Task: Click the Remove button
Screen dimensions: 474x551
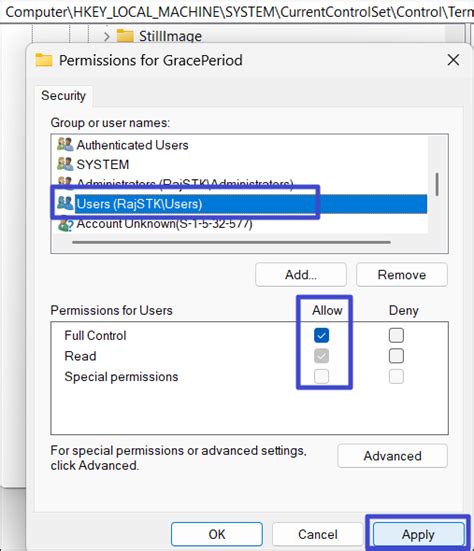Action: pyautogui.click(x=402, y=274)
